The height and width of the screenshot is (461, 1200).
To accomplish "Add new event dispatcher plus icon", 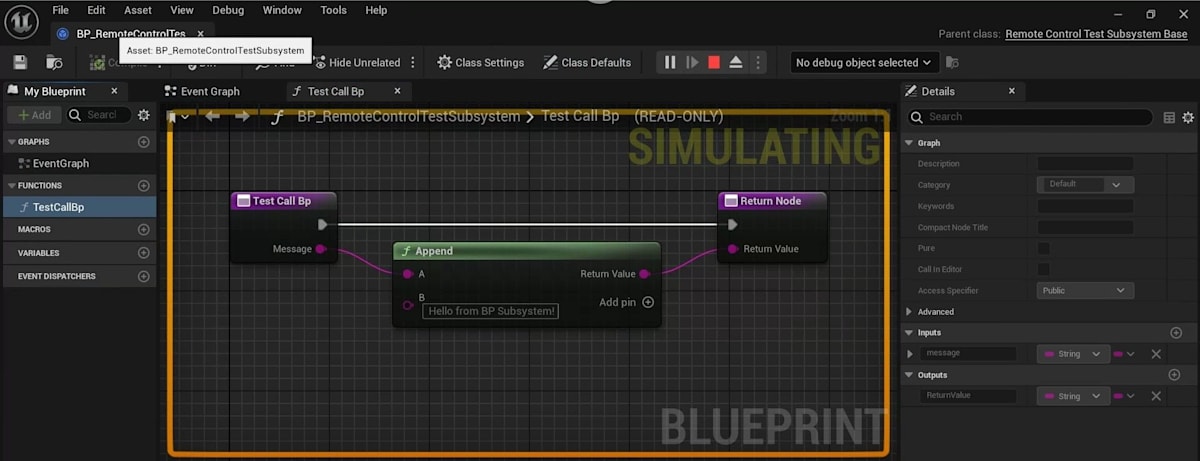I will pyautogui.click(x=144, y=276).
